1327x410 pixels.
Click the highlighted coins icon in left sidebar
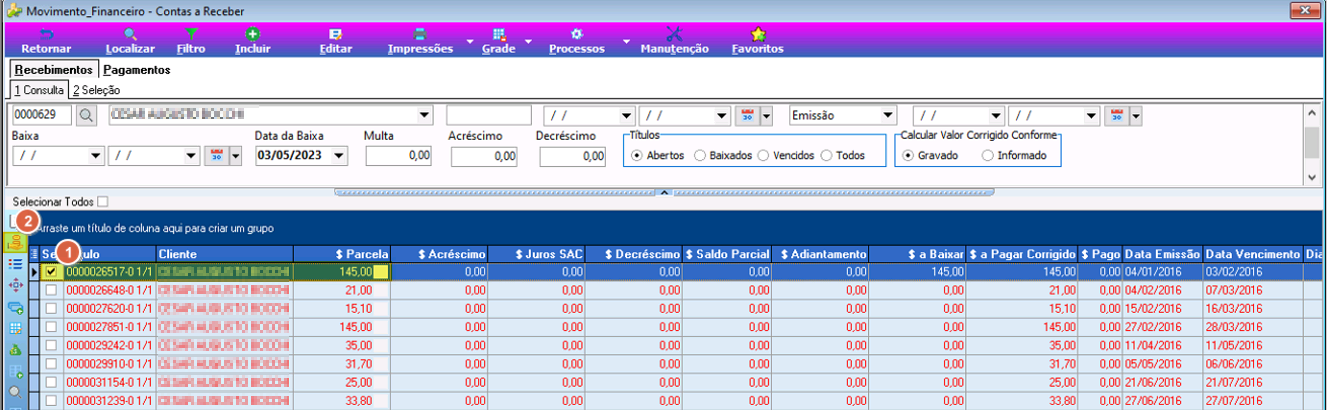14,242
